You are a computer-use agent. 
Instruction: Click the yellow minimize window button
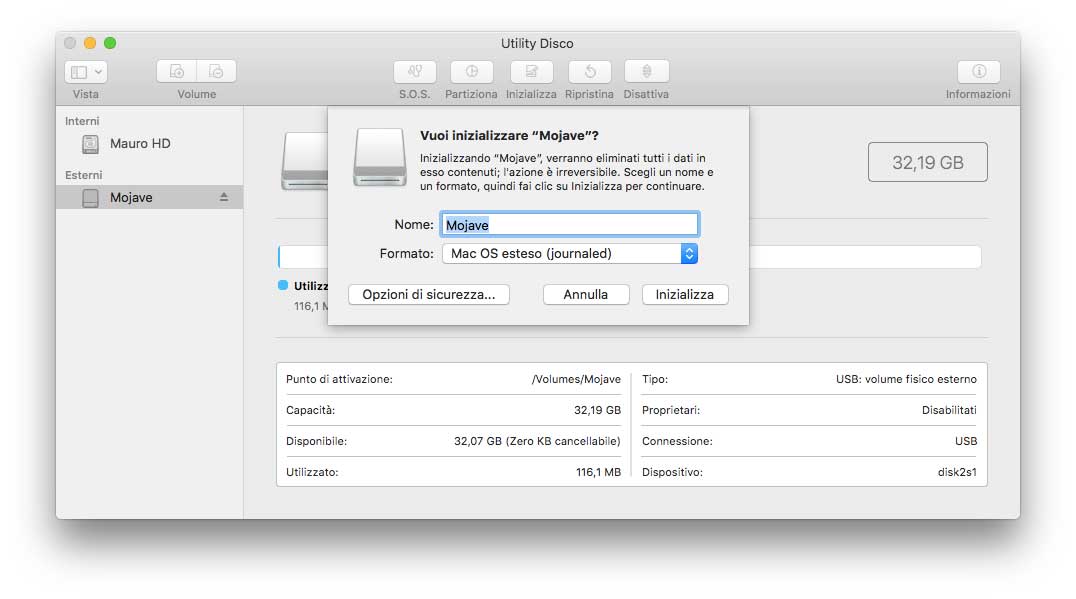(90, 43)
